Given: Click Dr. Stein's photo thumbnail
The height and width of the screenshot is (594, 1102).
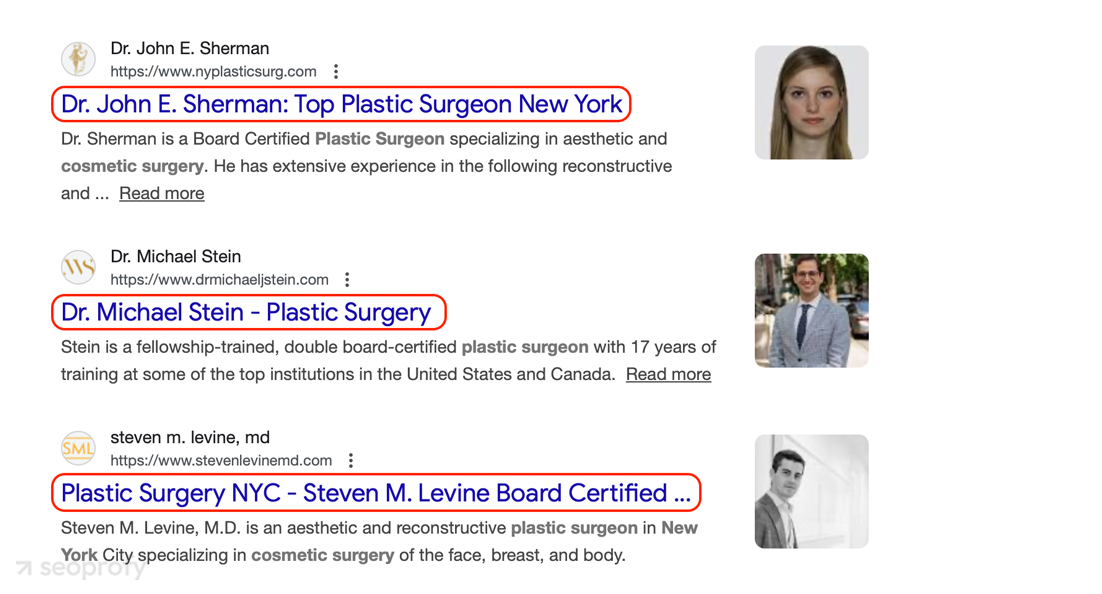Looking at the screenshot, I should [x=811, y=310].
